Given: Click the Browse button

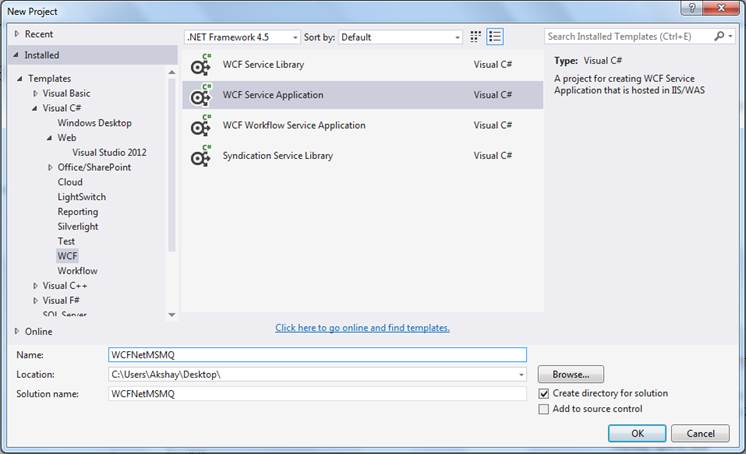Looking at the screenshot, I should (x=571, y=374).
